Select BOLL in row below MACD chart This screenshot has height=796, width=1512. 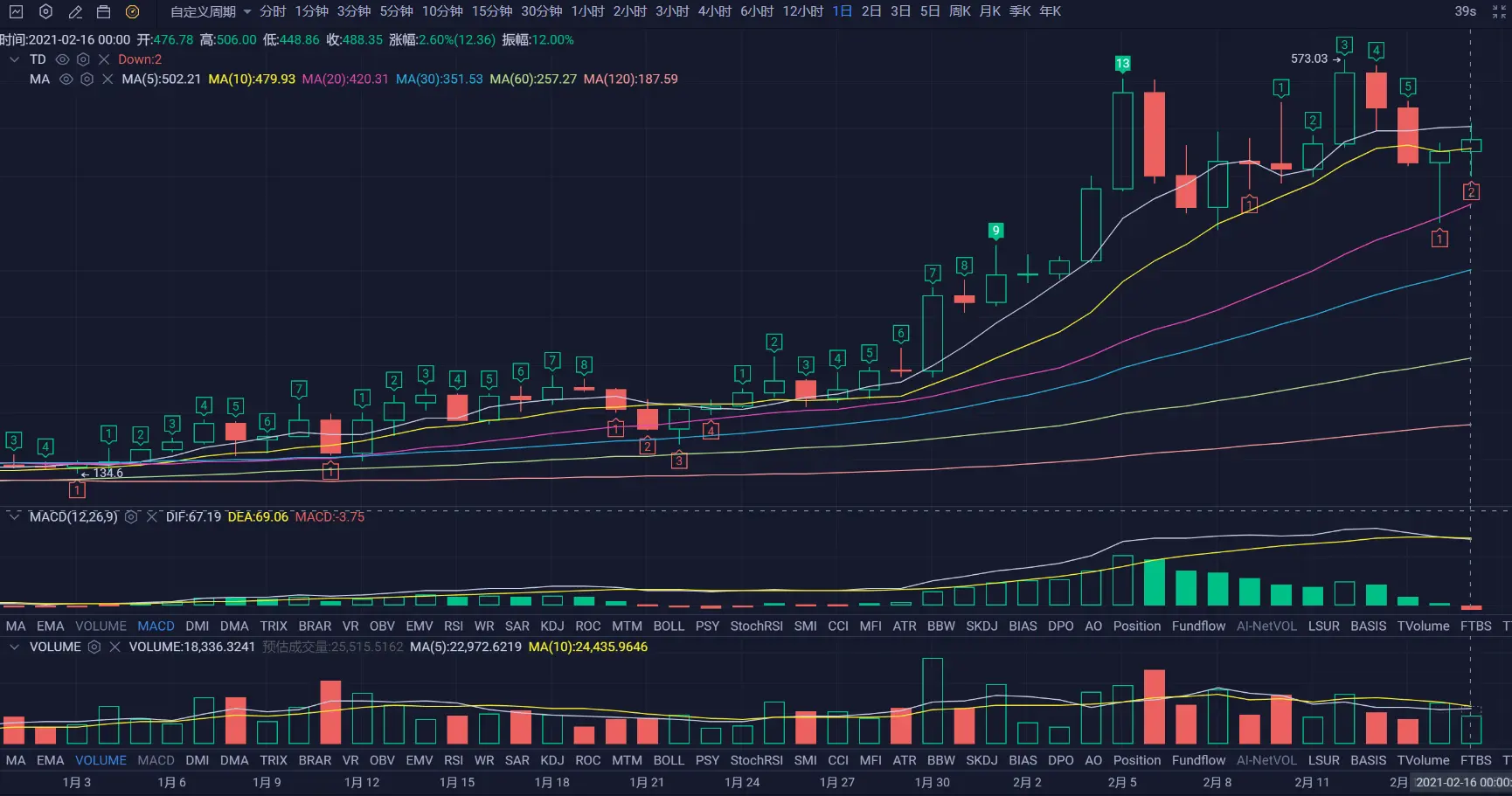tap(669, 626)
